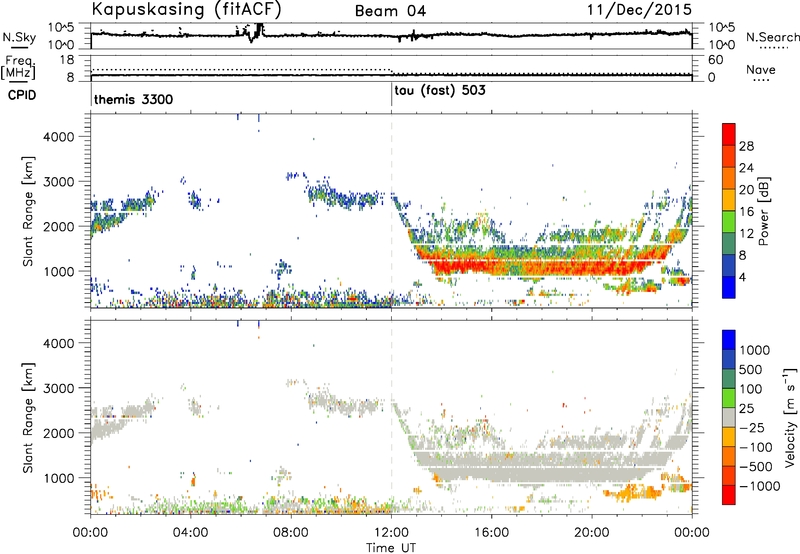Click the "Time UT" axis title
This screenshot has height=554, width=800.
[391, 548]
